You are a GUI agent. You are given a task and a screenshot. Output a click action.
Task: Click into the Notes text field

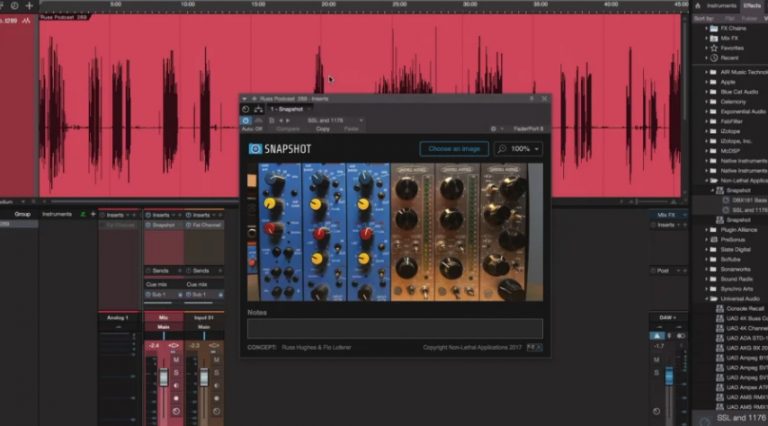click(395, 329)
